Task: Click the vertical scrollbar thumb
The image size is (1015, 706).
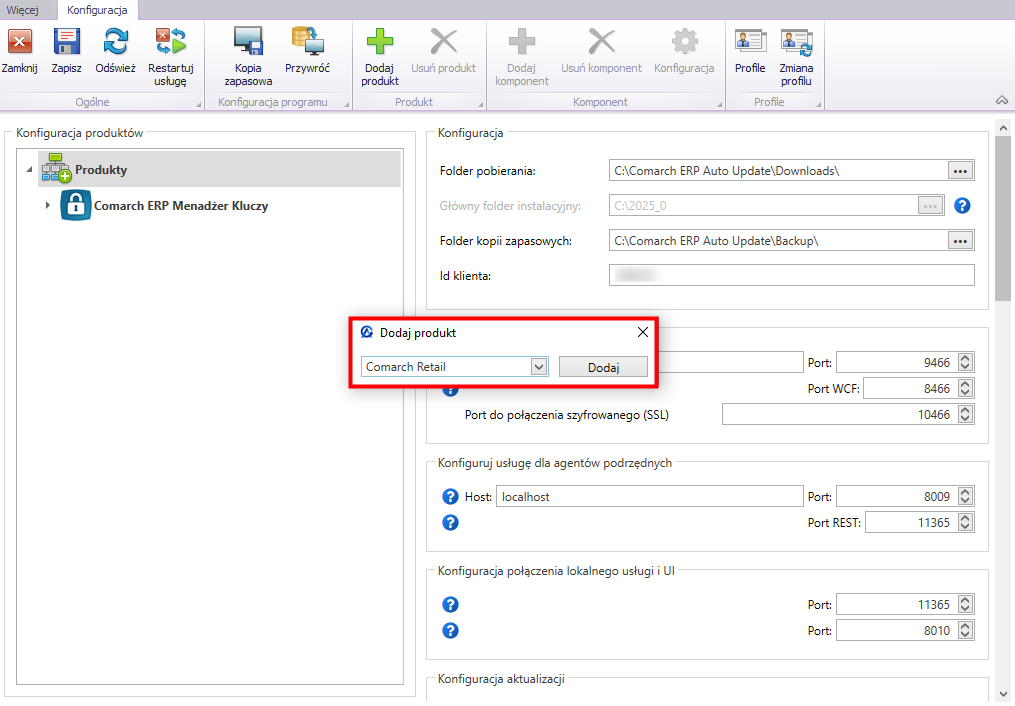Action: pos(1003,219)
